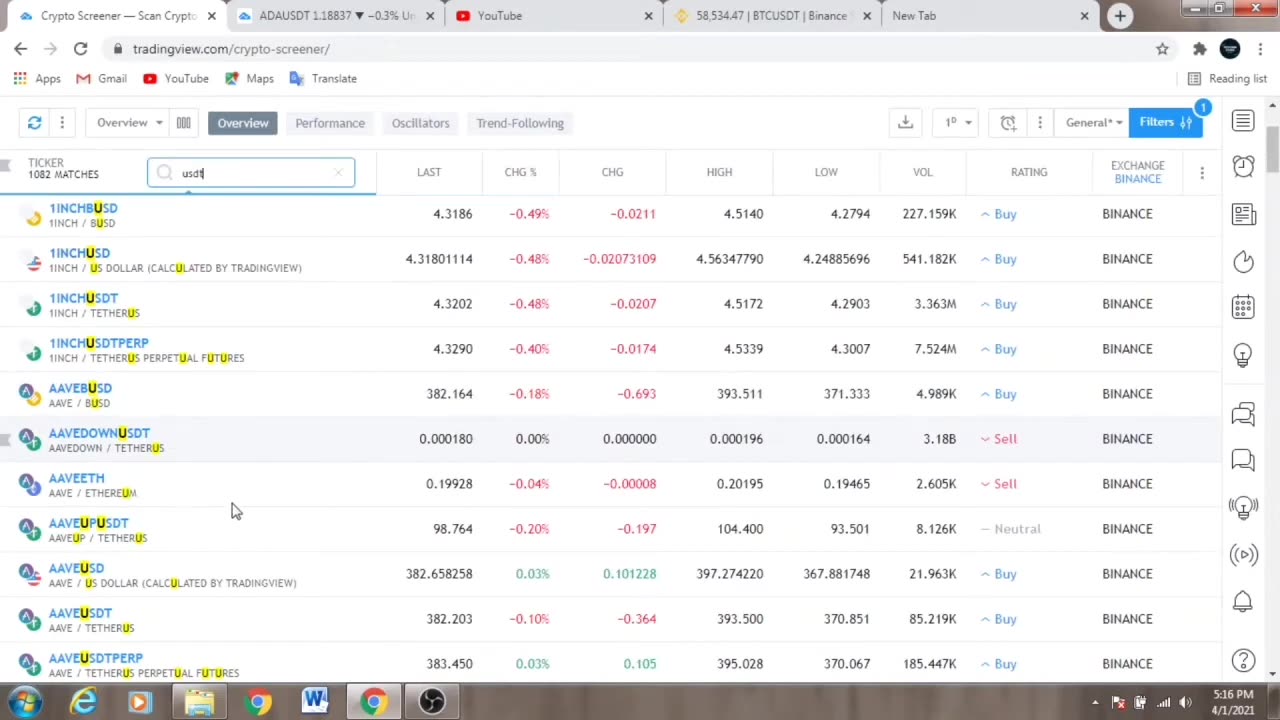Image resolution: width=1280 pixels, height=720 pixels.
Task: Open the column settings three-dot menu
Action: click(x=1202, y=173)
